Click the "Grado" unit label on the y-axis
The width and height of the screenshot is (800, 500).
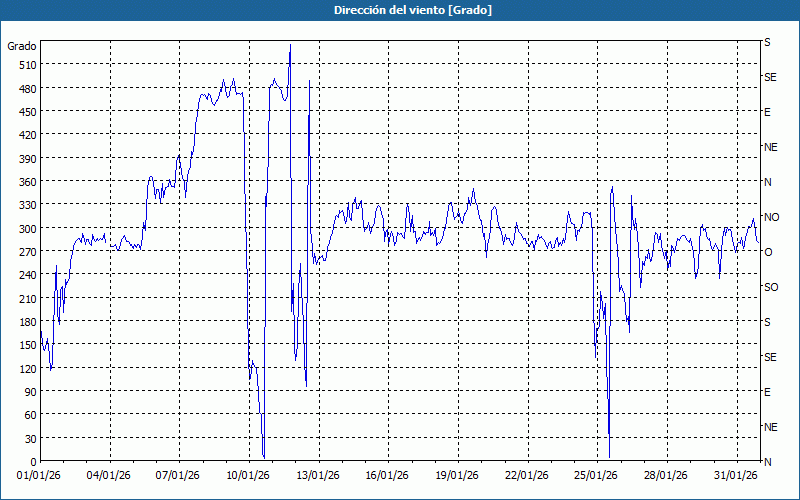tap(22, 46)
